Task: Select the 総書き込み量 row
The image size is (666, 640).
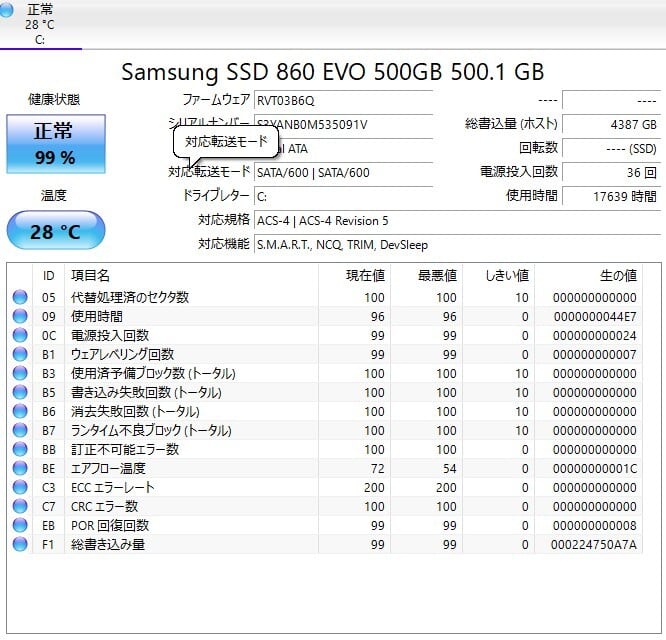Action: (325, 544)
